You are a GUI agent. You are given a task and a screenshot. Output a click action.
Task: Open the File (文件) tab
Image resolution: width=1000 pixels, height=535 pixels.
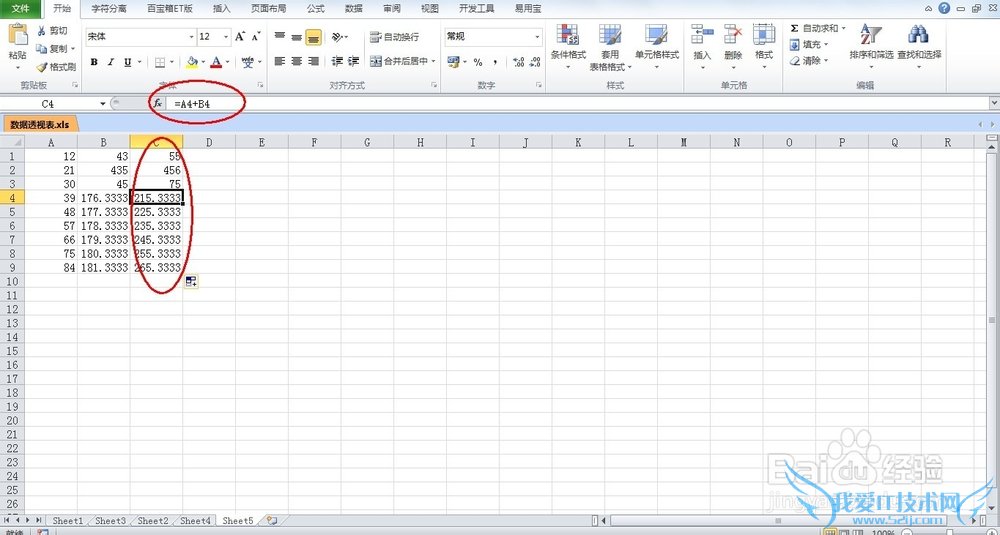point(20,9)
